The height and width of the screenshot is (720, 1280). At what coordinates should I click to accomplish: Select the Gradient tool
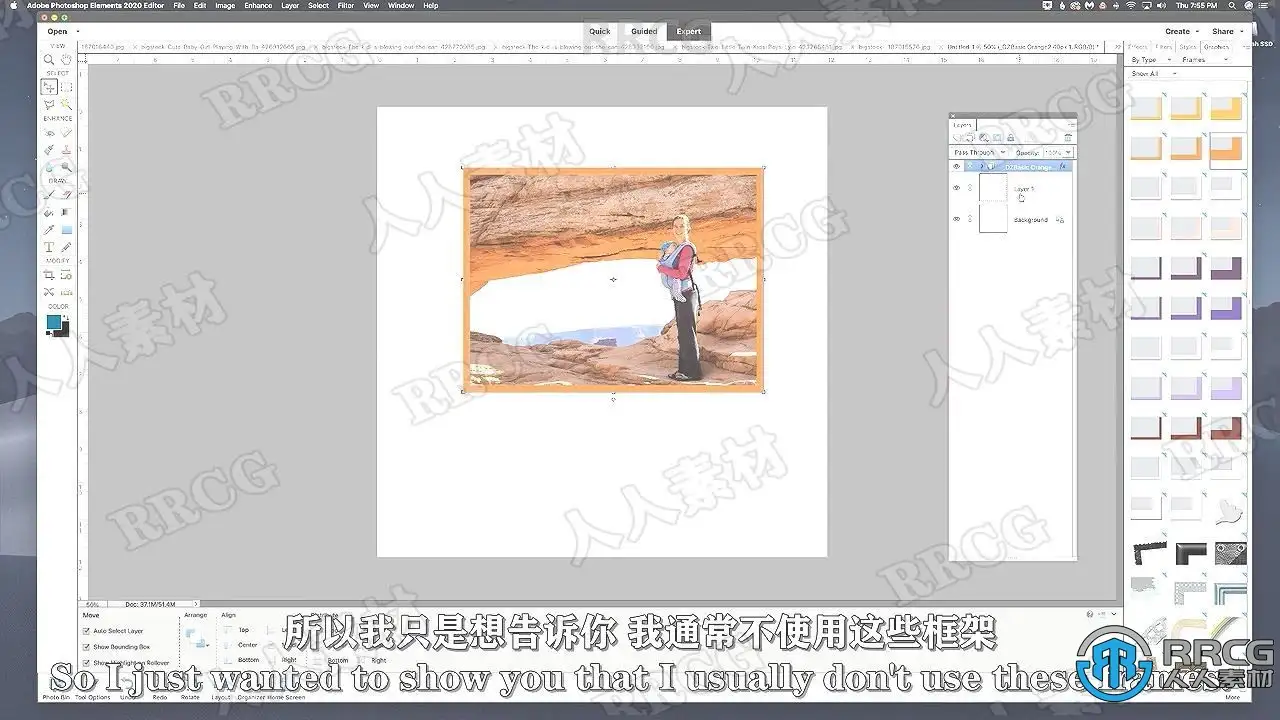click(x=66, y=211)
